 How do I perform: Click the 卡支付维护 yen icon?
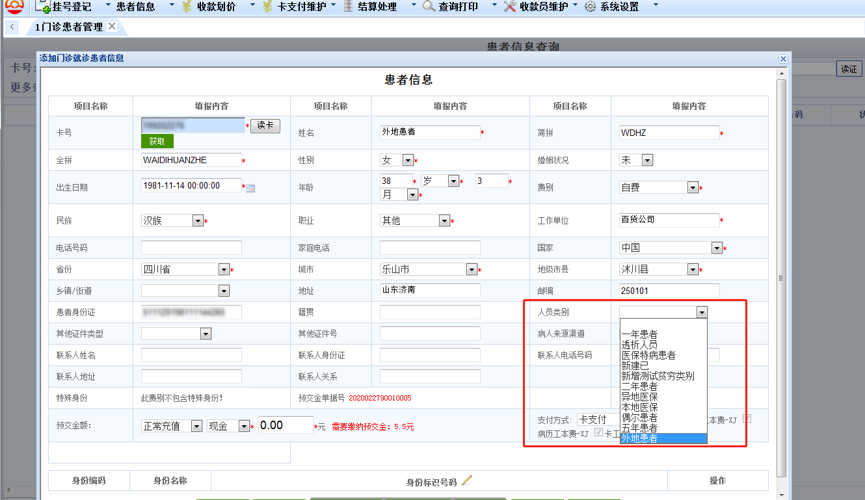(268, 6)
